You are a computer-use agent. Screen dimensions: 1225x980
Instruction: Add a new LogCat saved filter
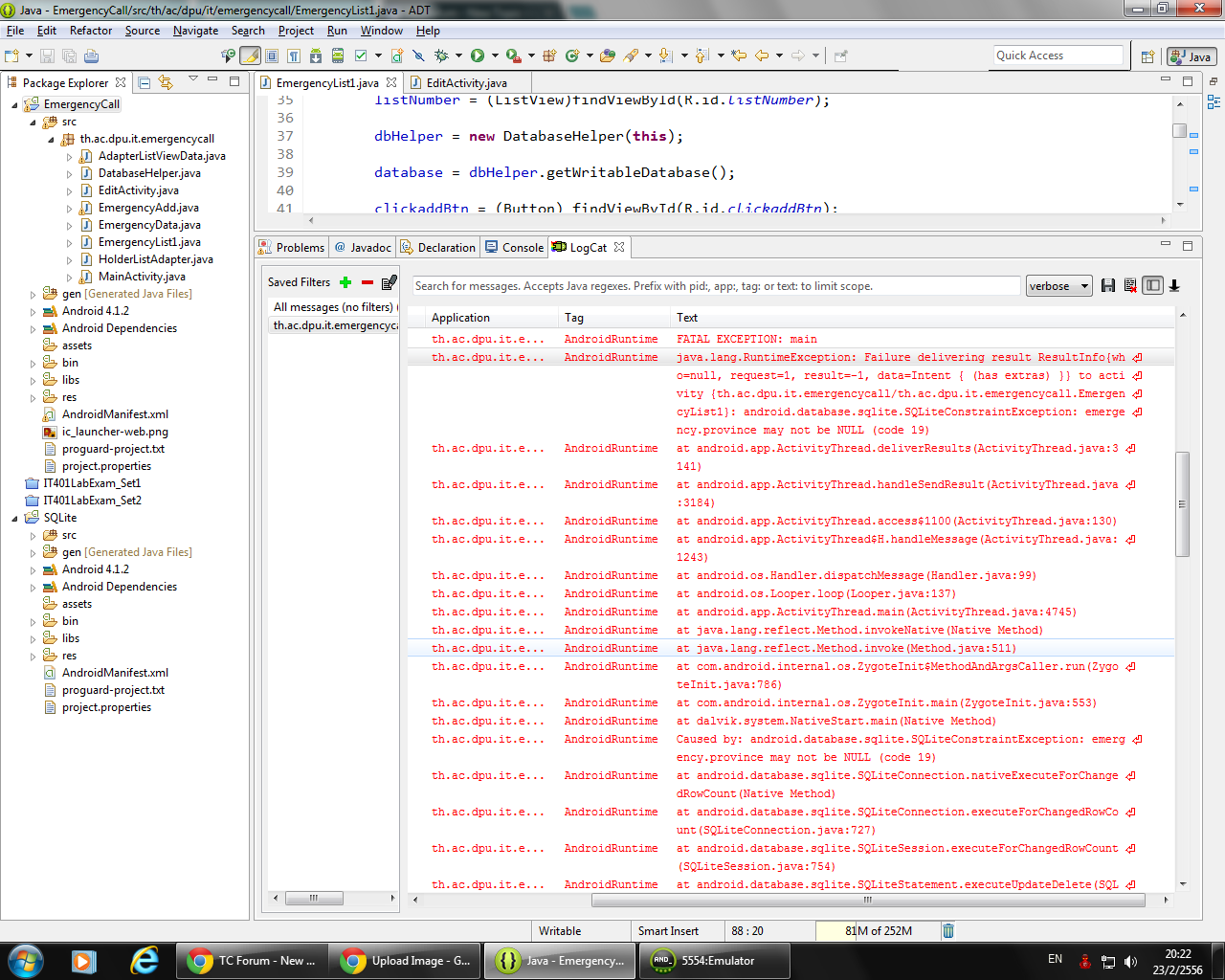click(345, 282)
